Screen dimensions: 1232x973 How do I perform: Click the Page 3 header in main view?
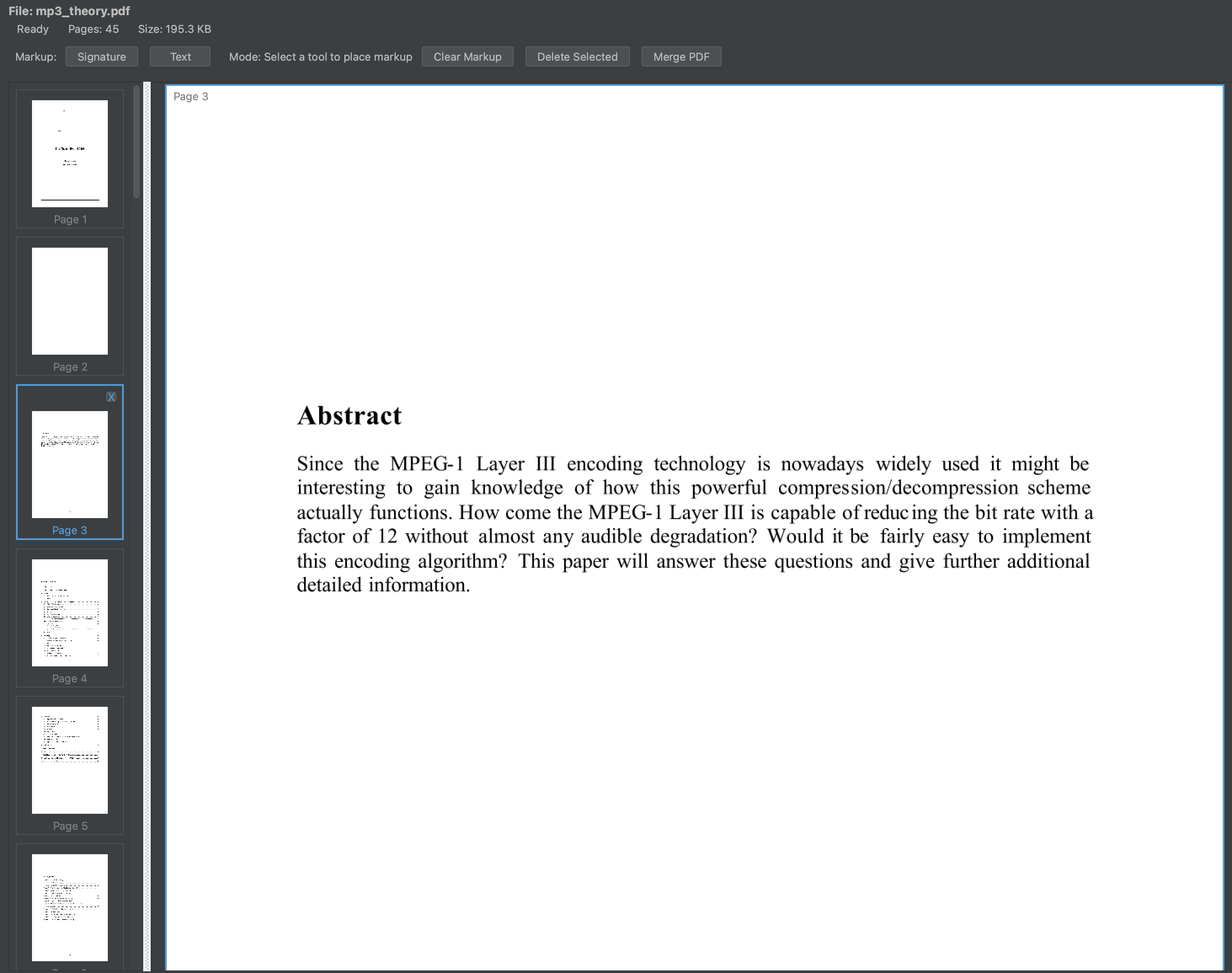tap(190, 96)
